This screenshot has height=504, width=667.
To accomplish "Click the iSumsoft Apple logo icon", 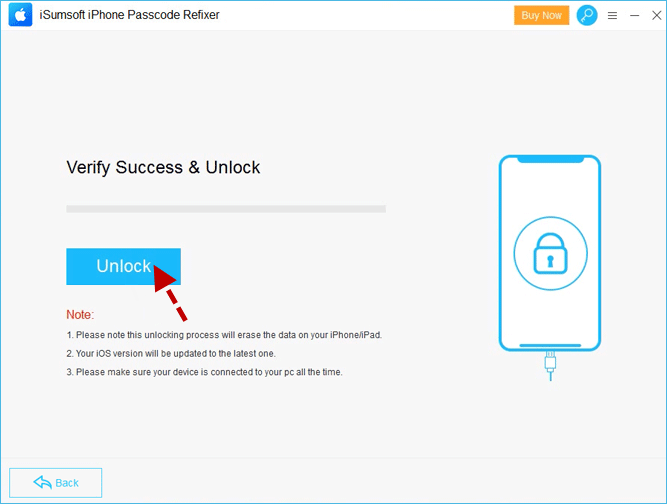I will [x=20, y=15].
